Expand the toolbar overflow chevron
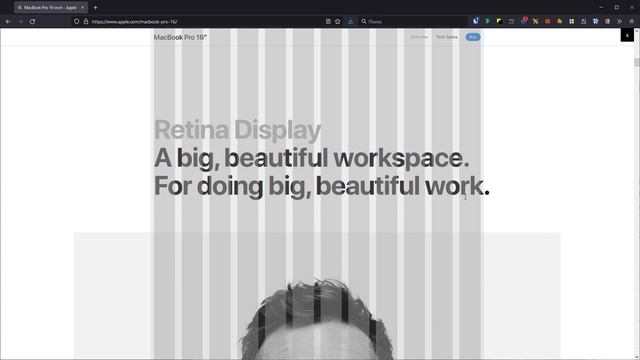Image resolution: width=640 pixels, height=360 pixels. [x=619, y=21]
